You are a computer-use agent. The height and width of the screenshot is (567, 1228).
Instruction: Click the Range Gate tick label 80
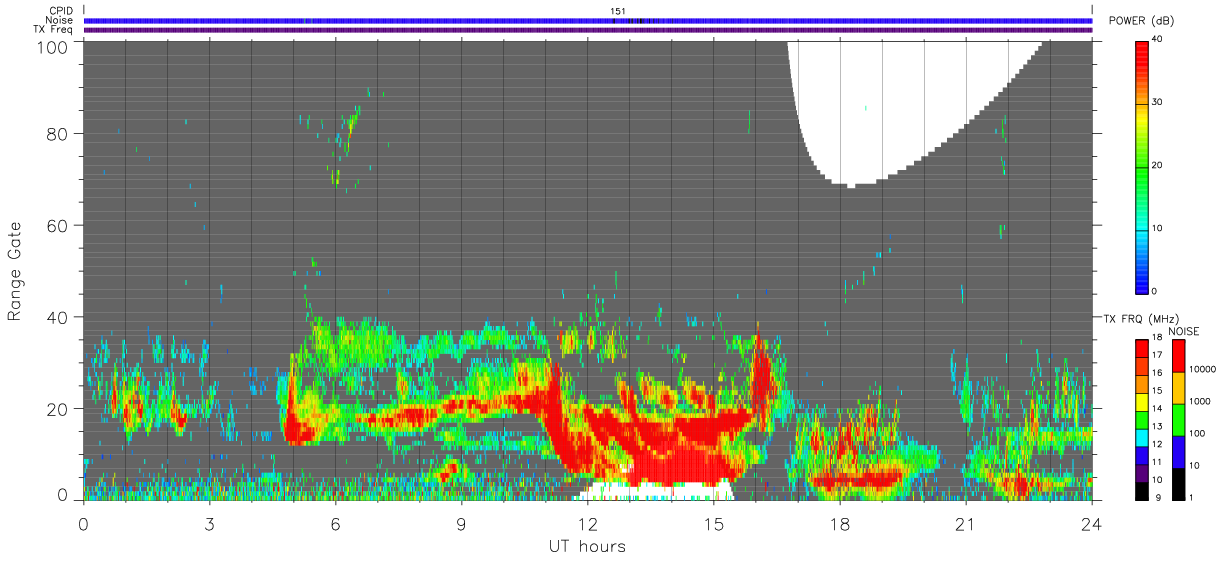57,133
